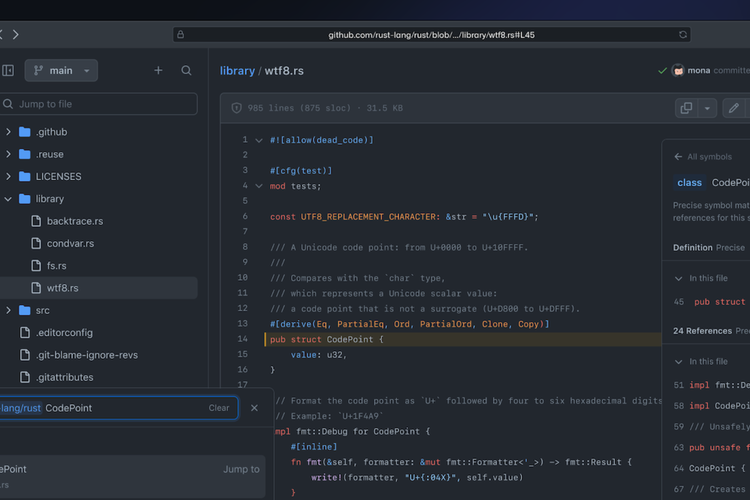Close the search overlay with X
Screen dimensions: 750x500
[254, 408]
